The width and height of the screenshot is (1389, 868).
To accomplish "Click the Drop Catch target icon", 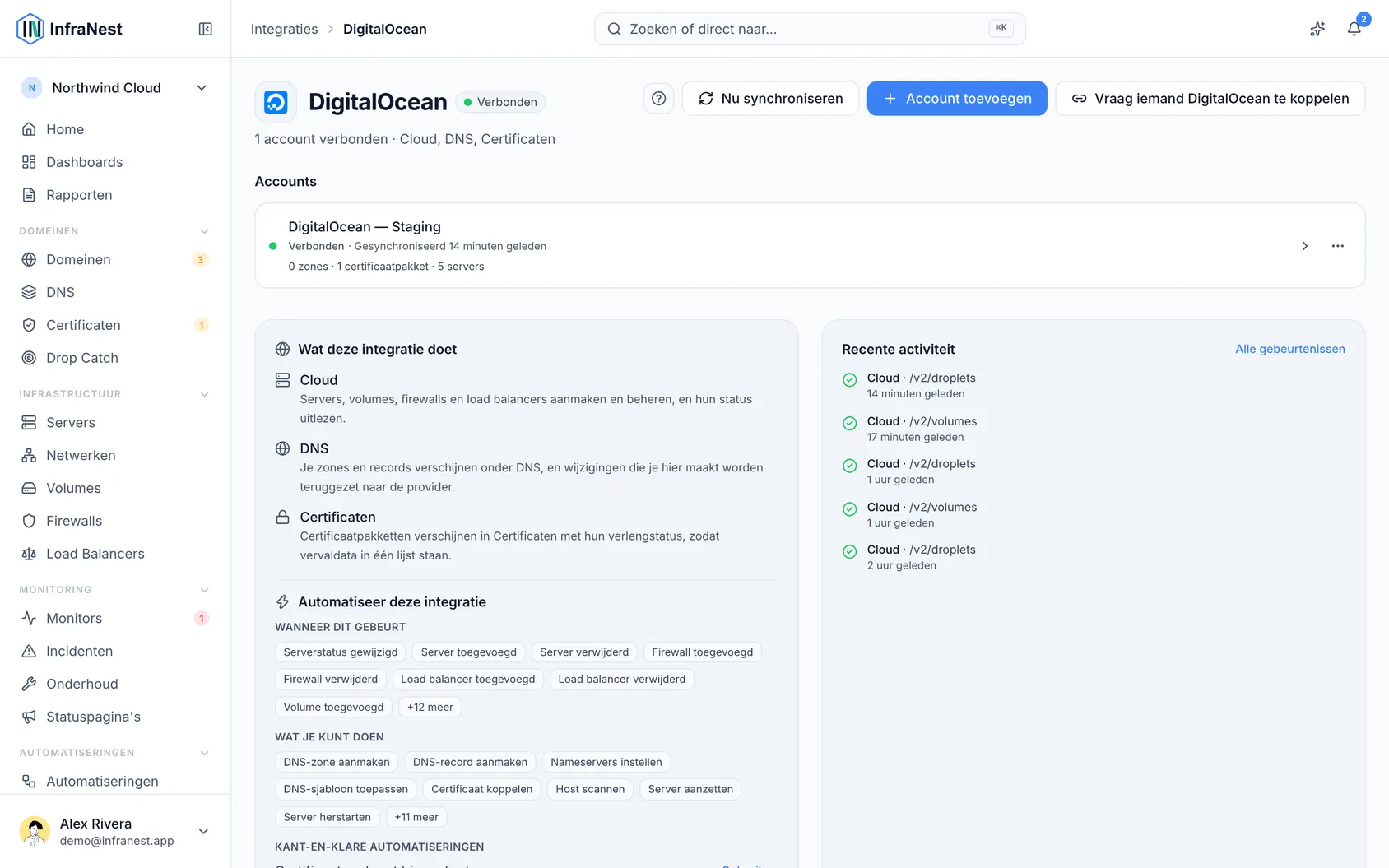I will pos(29,358).
